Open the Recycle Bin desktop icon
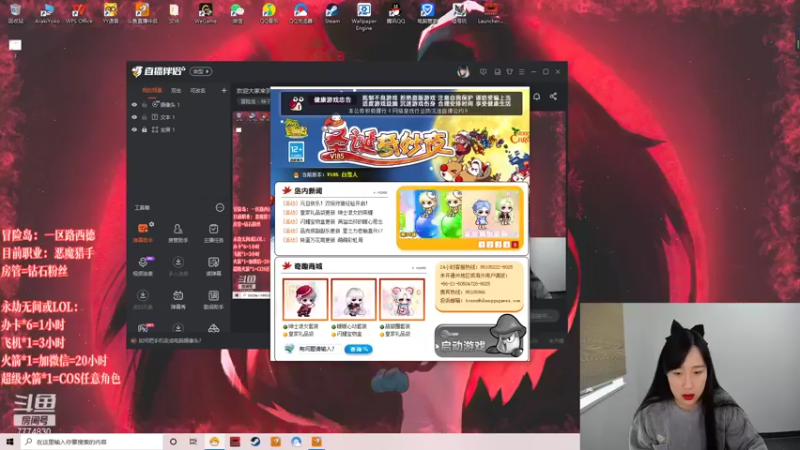800x450 pixels. (x=15, y=13)
